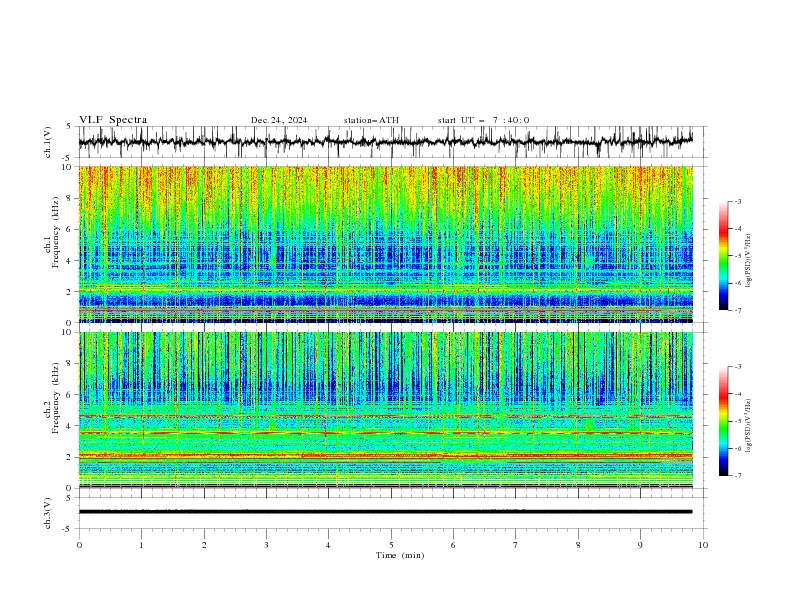792x612 pixels.
Task: Click the "VLF Spectra" plot title
Action: [113, 120]
